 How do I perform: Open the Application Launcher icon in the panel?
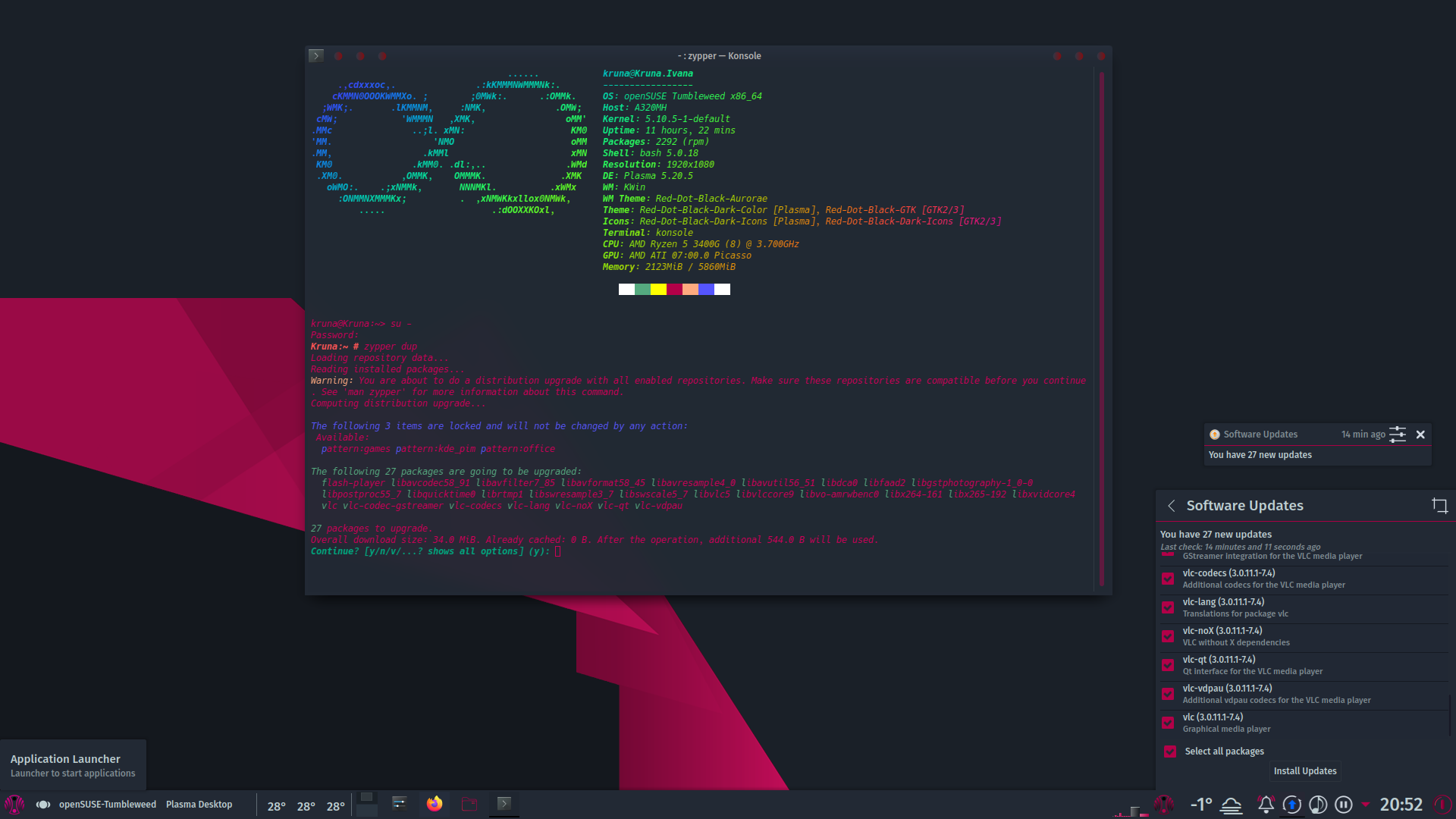click(x=14, y=805)
